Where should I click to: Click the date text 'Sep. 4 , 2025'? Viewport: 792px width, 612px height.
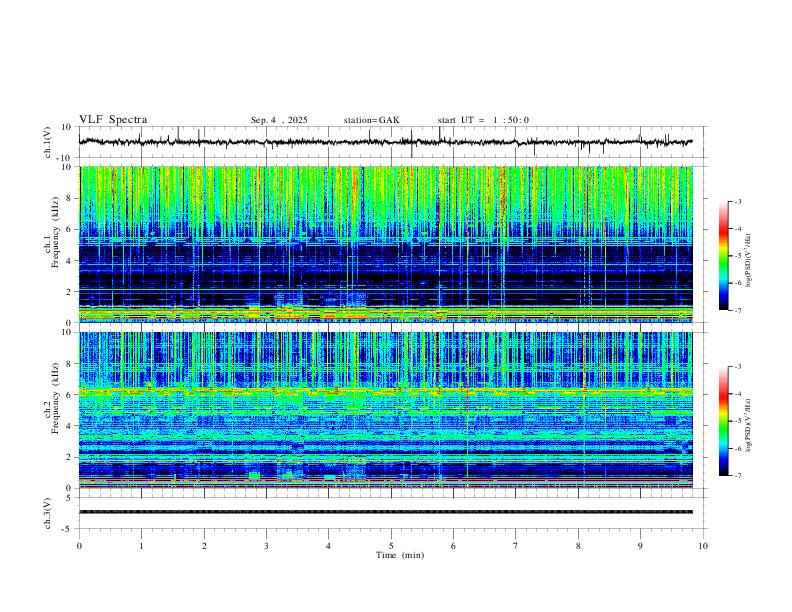point(279,120)
